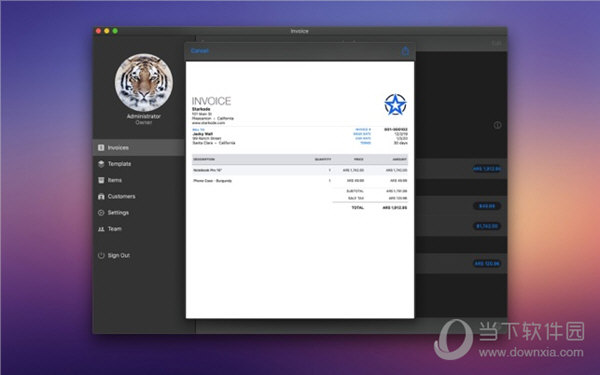Screen dimensions: 600x375
Task: Click the 49.88 amount badge
Action: point(487,206)
